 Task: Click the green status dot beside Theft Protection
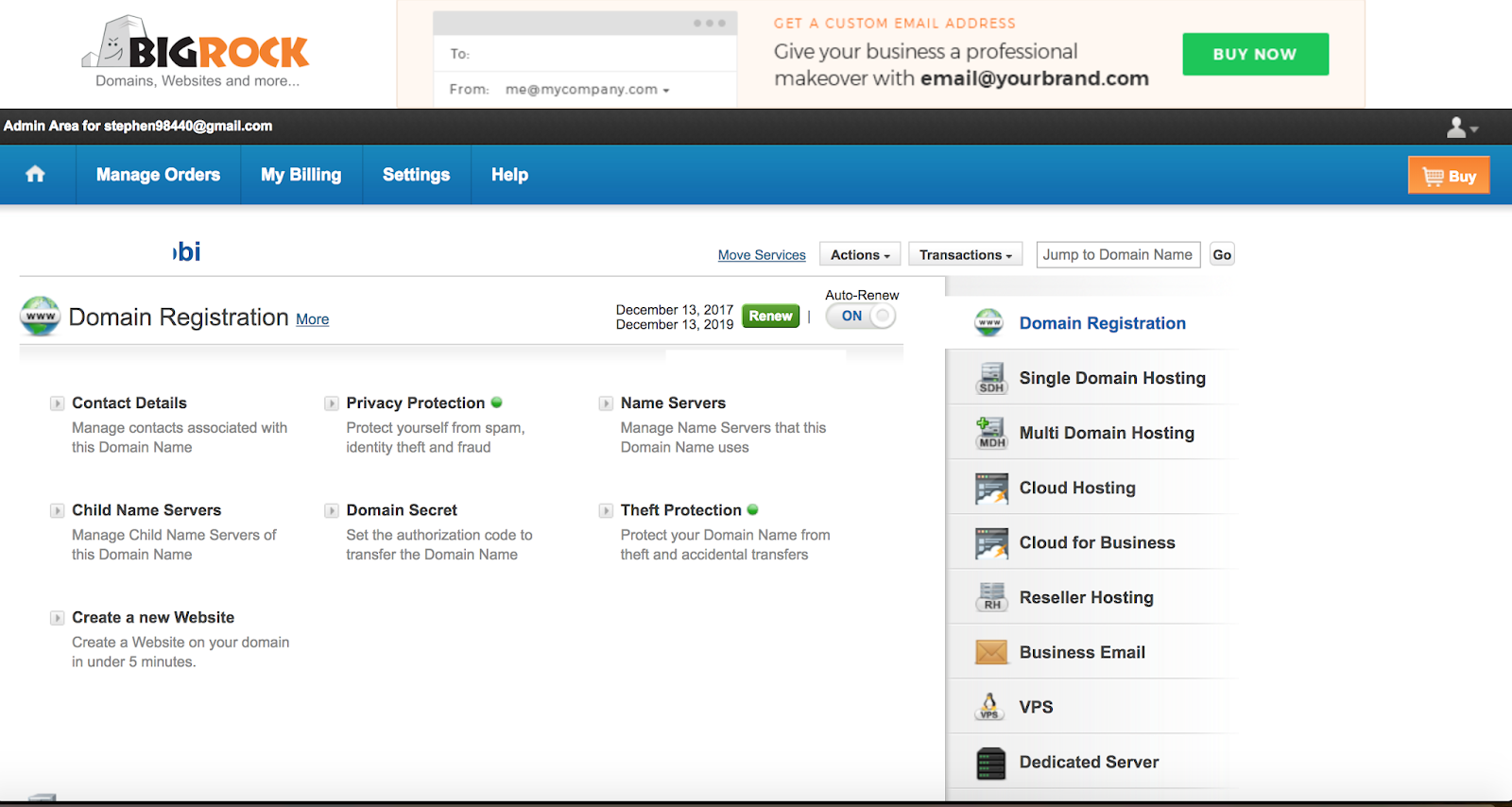(753, 509)
